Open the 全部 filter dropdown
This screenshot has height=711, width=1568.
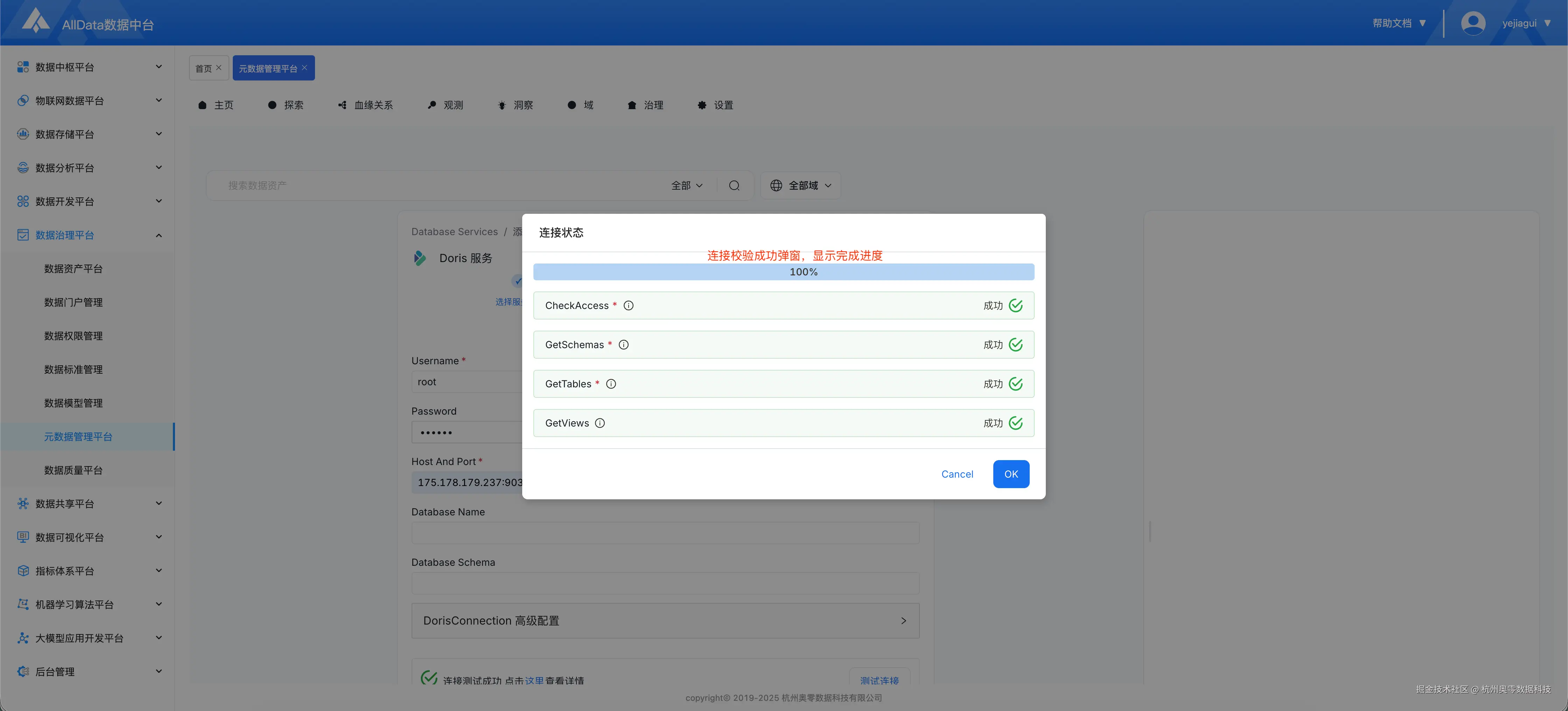(687, 185)
